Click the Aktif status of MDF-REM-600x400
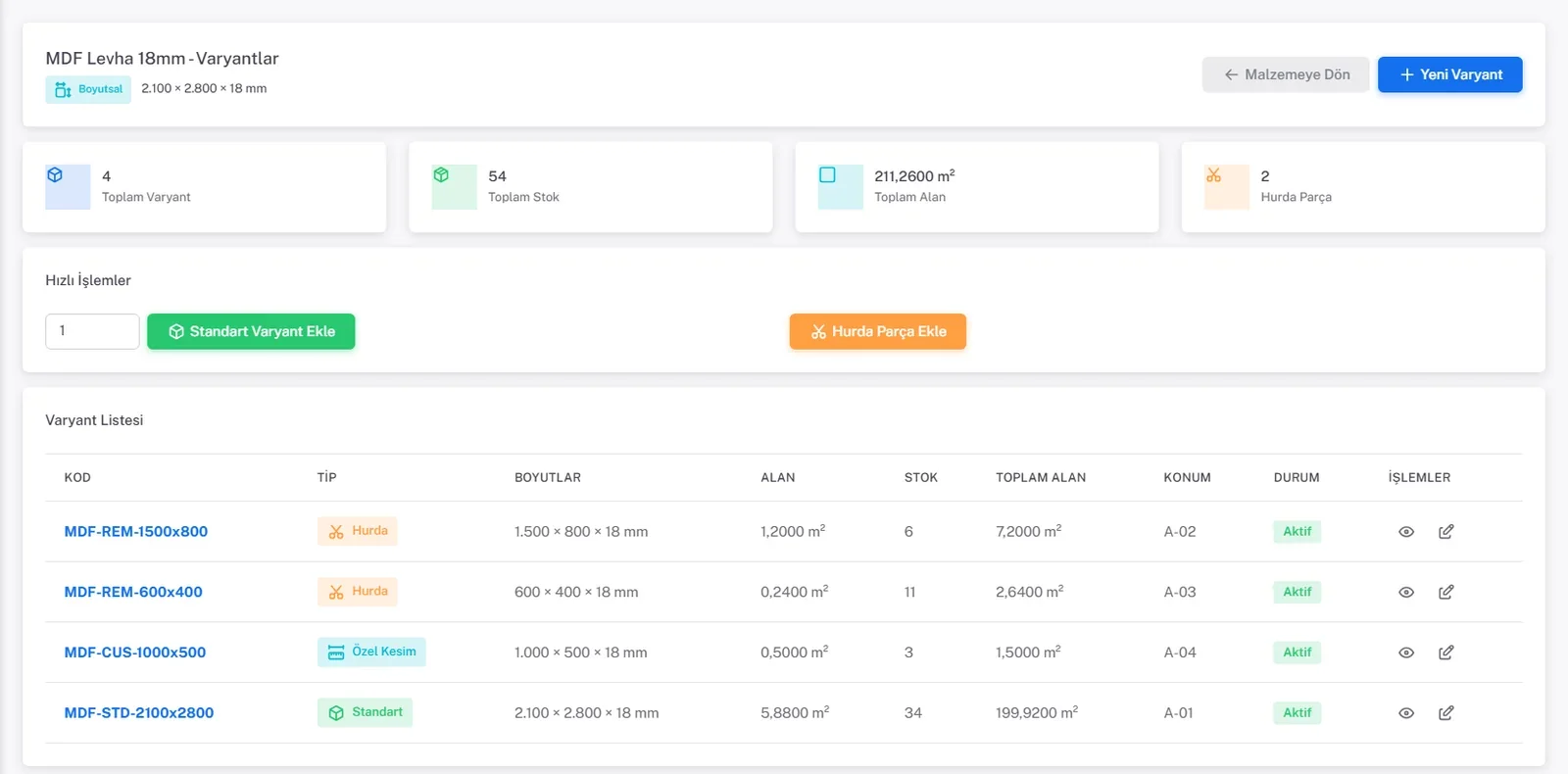This screenshot has height=774, width=1568. pyautogui.click(x=1298, y=593)
